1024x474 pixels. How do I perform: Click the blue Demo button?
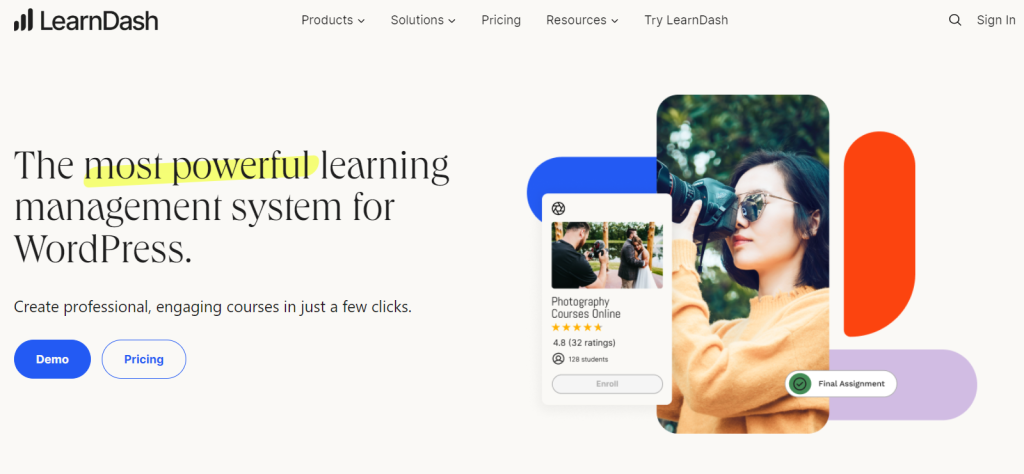[52, 359]
